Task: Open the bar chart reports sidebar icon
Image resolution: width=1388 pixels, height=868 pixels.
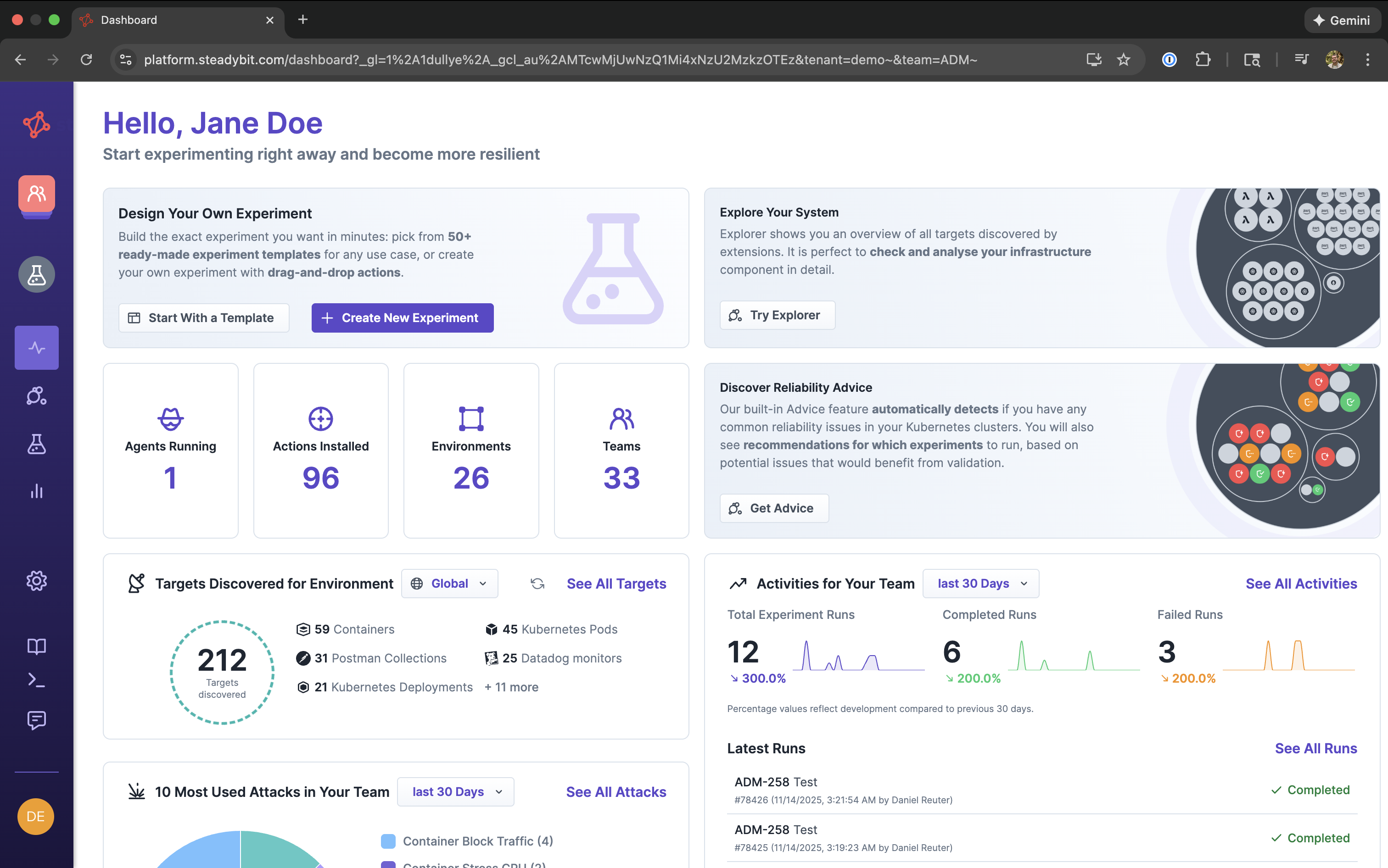Action: (36, 491)
